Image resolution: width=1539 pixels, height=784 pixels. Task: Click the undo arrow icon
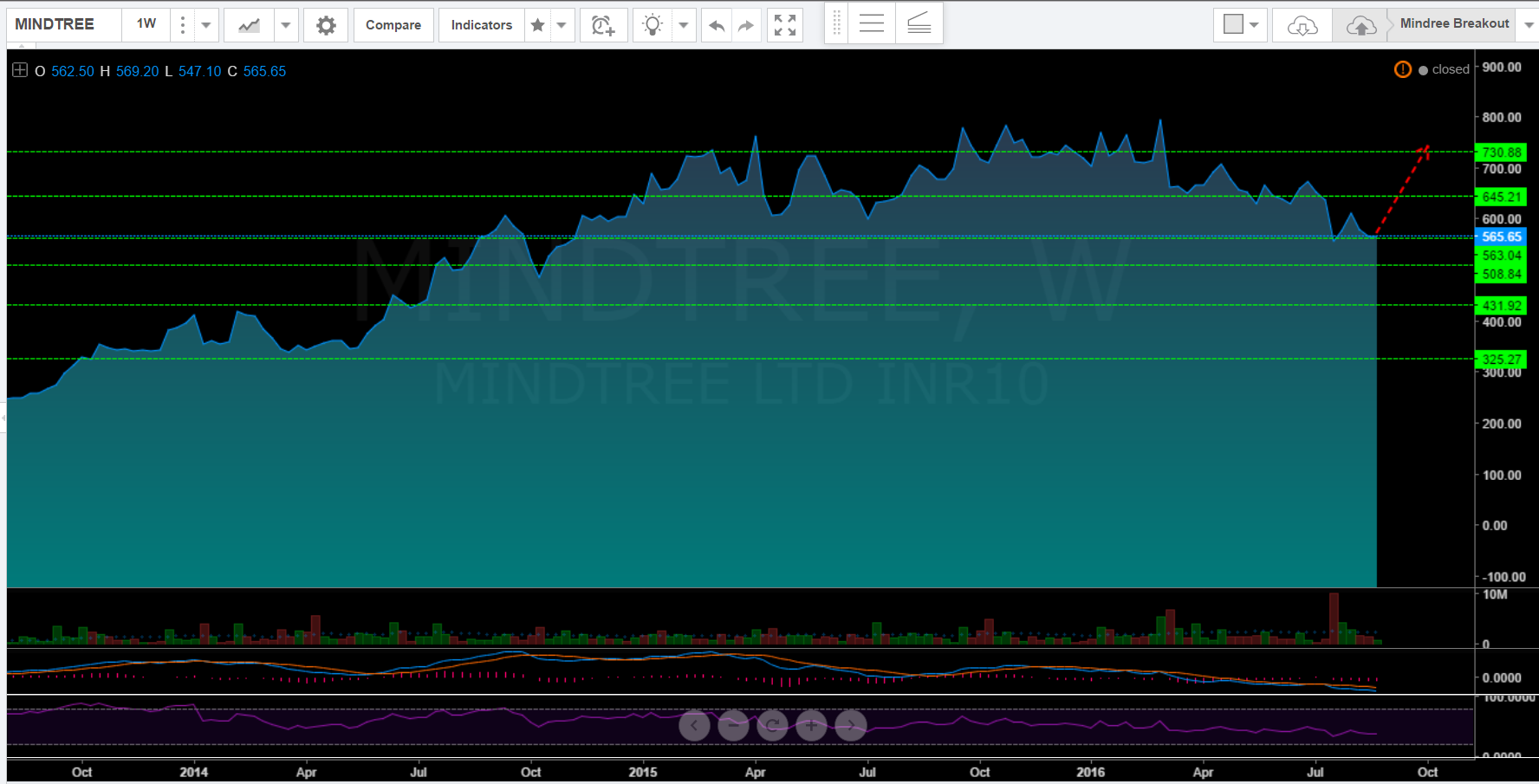717,26
